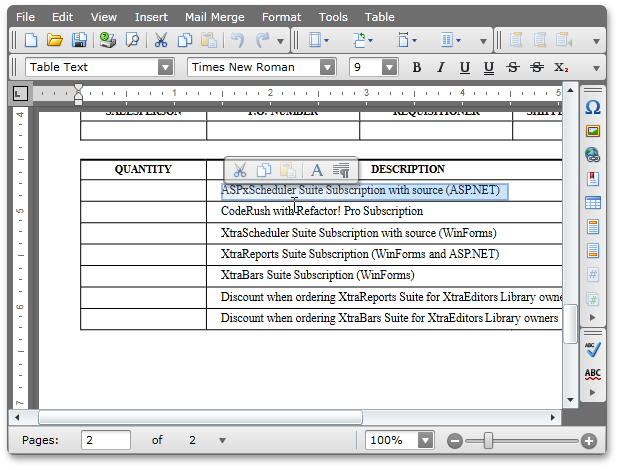This screenshot has height=470, width=620.
Task: Run spelling check with ABC checkmark icon
Action: [593, 349]
